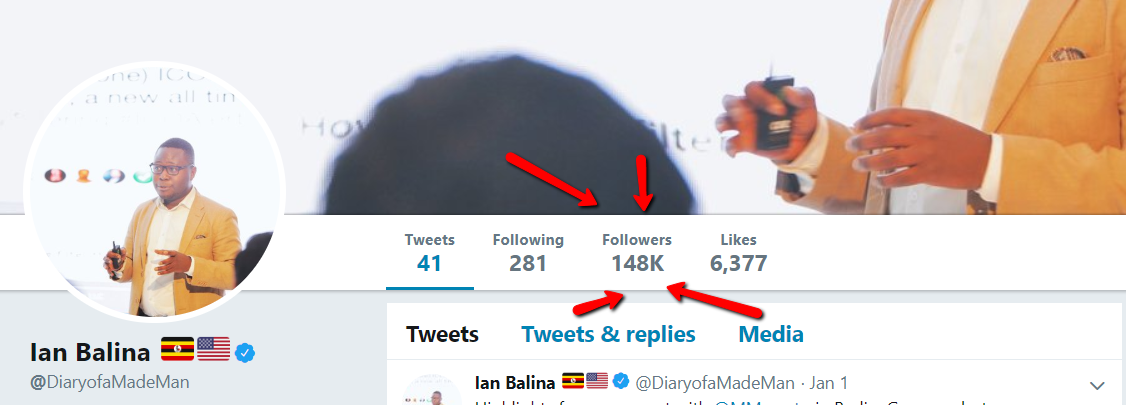
Task: Select the Tweets count stat showing 41
Action: pos(429,253)
